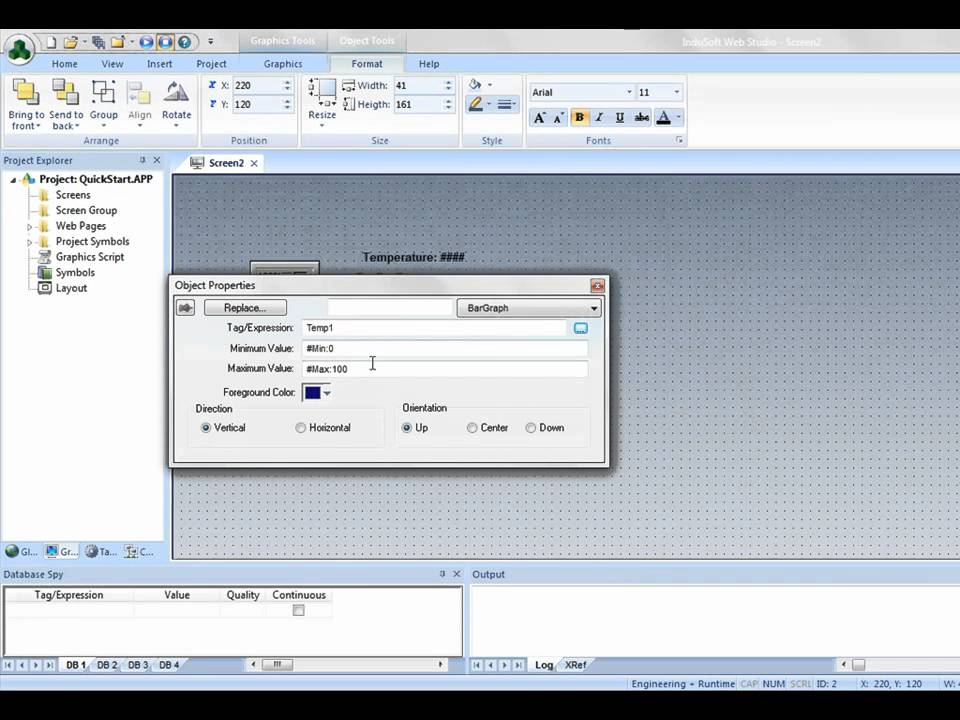Image resolution: width=960 pixels, height=720 pixels.
Task: Open the Insert ribbon tab
Action: point(159,64)
